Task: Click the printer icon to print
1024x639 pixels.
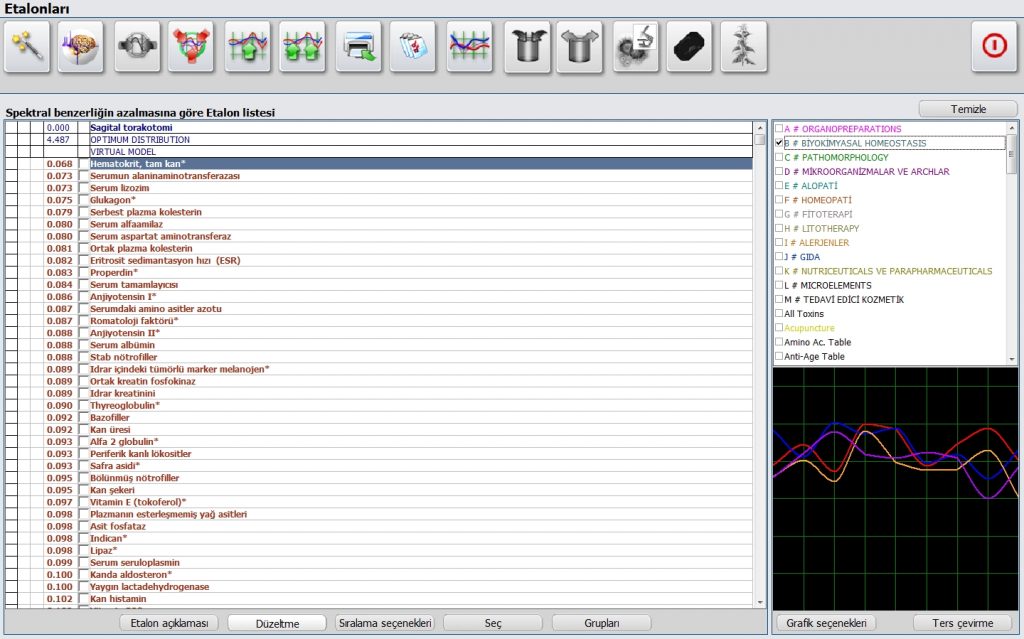Action: pos(359,47)
